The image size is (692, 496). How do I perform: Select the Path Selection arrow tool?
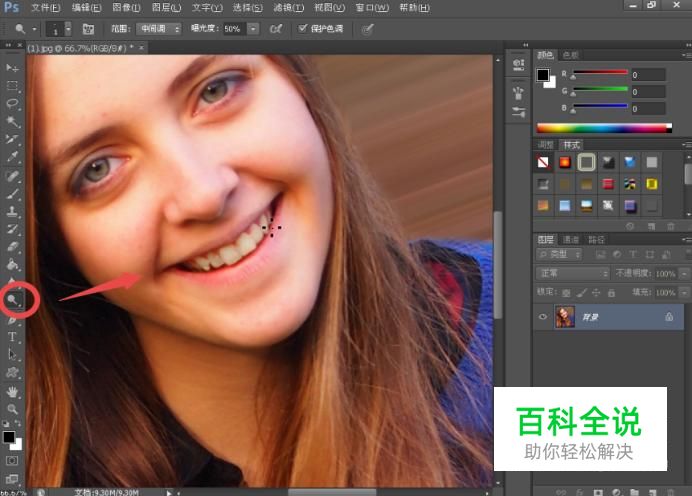[x=12, y=354]
